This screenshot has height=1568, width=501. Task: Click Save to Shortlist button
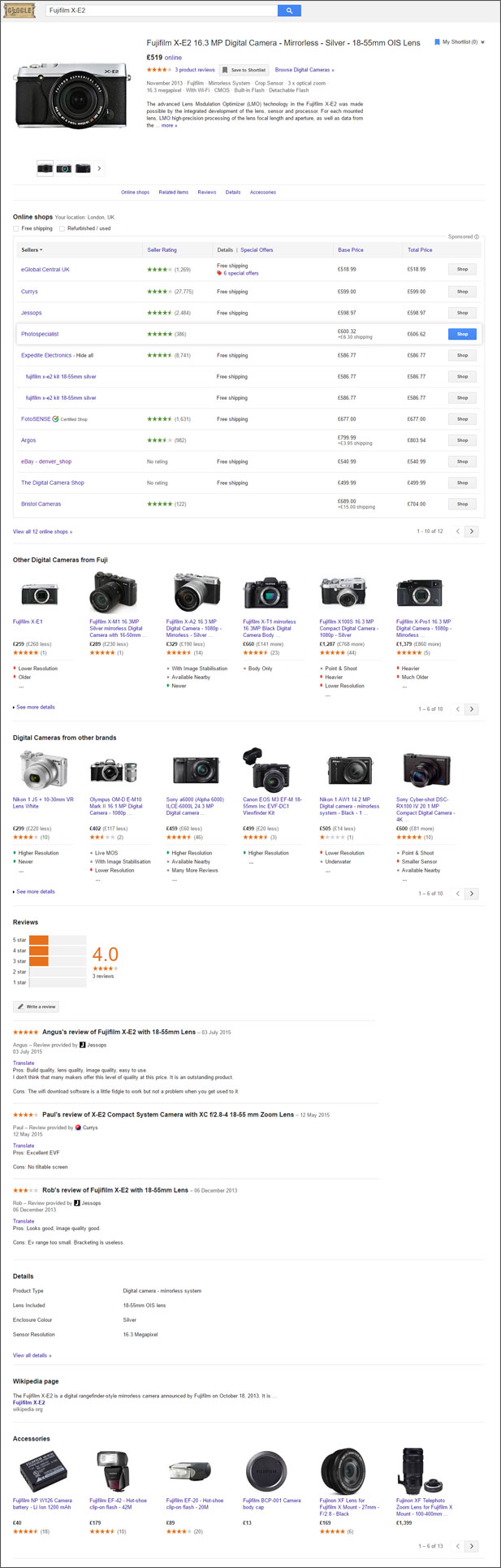tap(244, 70)
